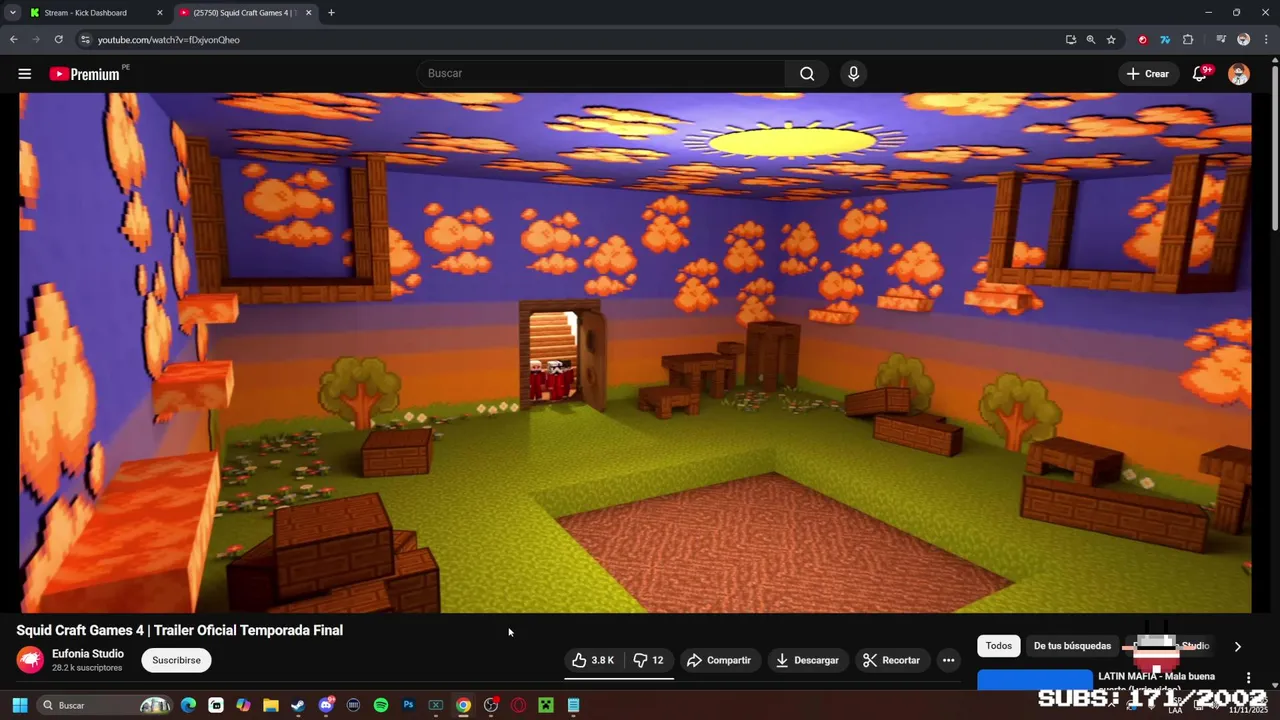Open tab search dropdown arrow
The height and width of the screenshot is (720, 1280).
[13, 13]
